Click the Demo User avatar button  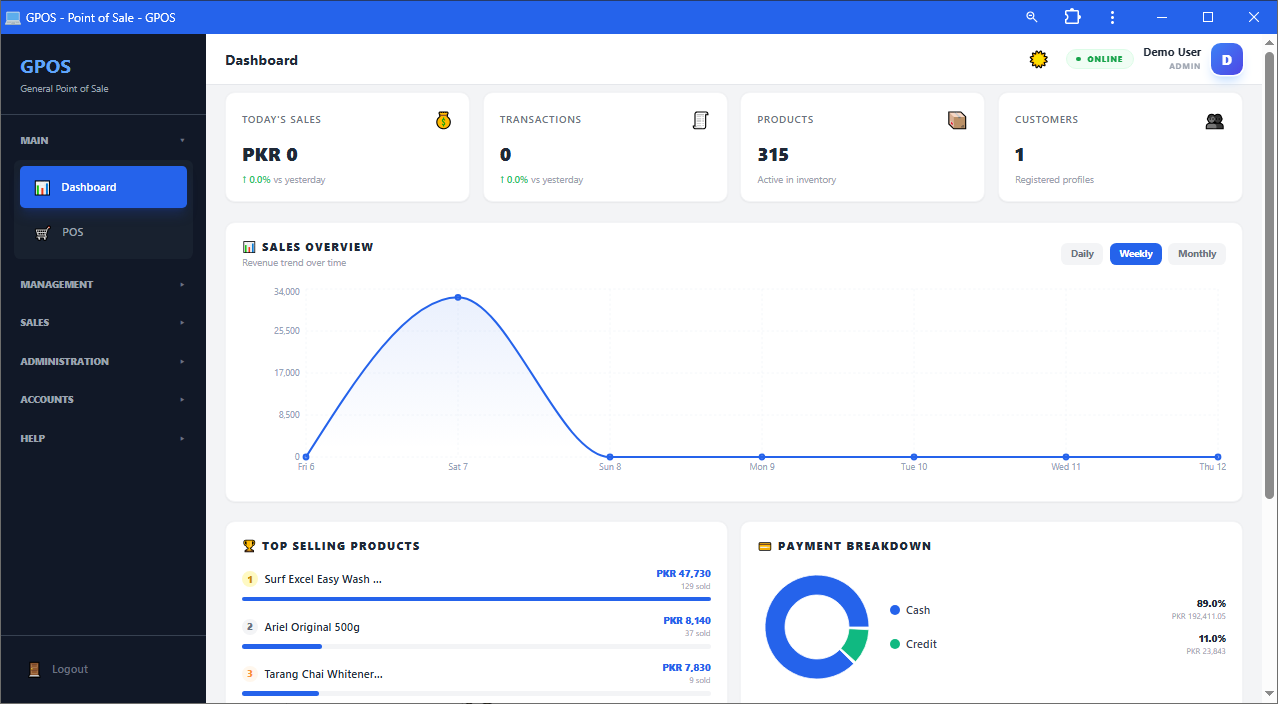1227,60
